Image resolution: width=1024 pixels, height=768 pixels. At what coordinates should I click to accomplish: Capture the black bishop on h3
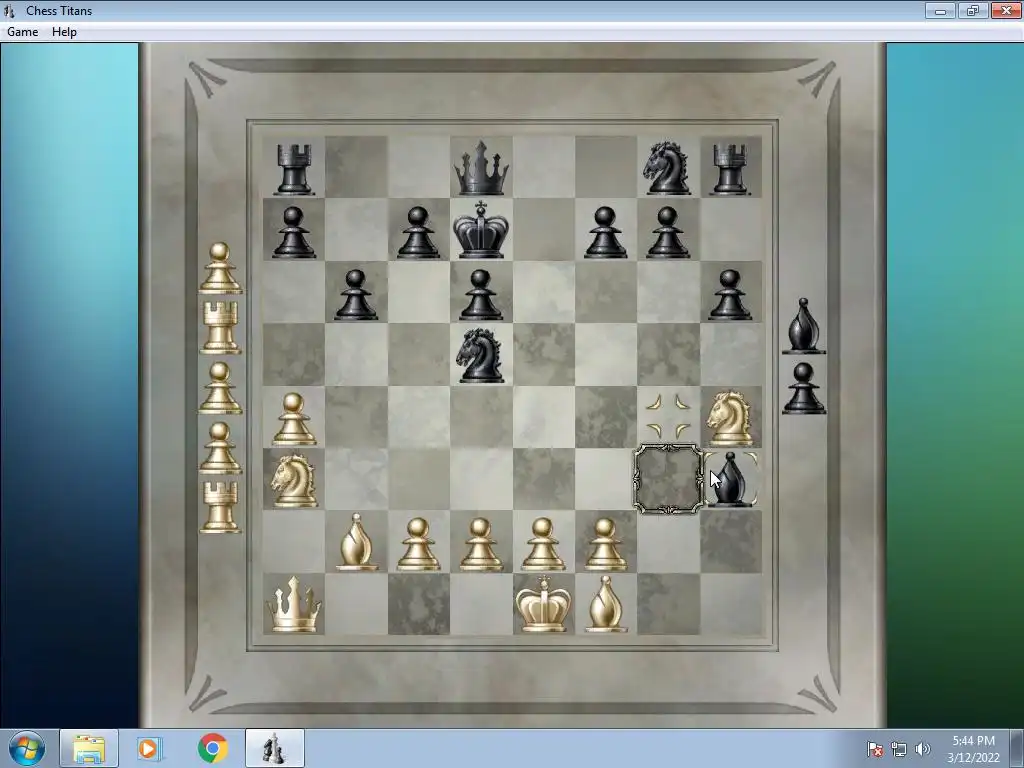tap(730, 479)
